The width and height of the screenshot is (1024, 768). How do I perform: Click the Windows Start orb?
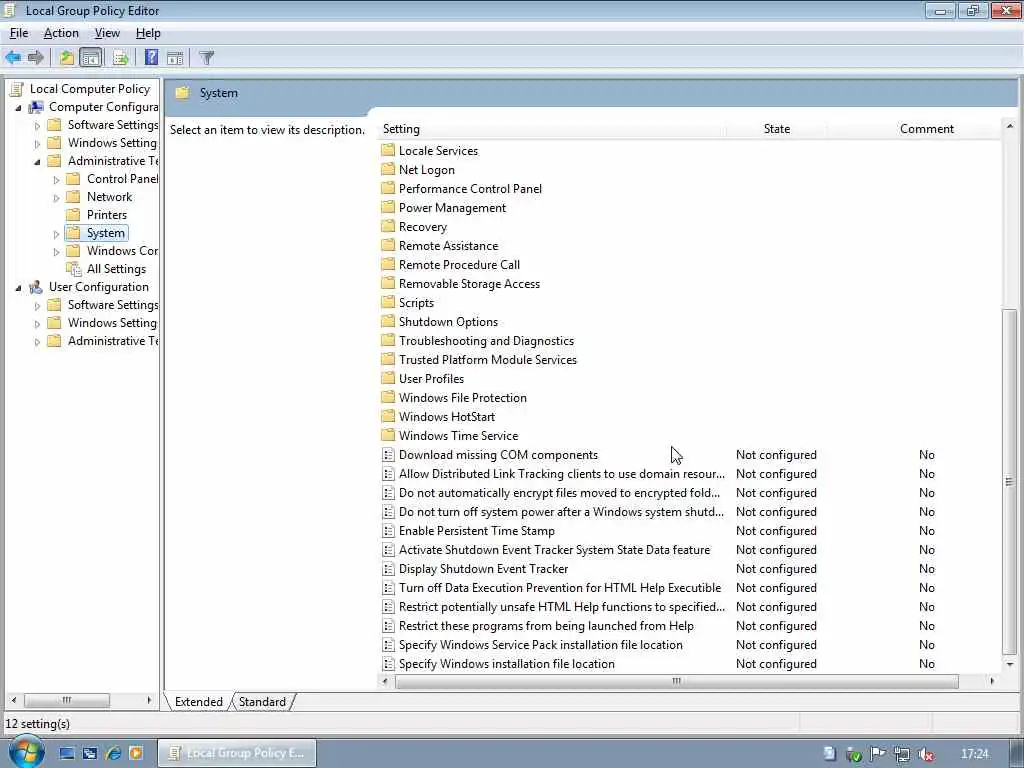tap(25, 752)
